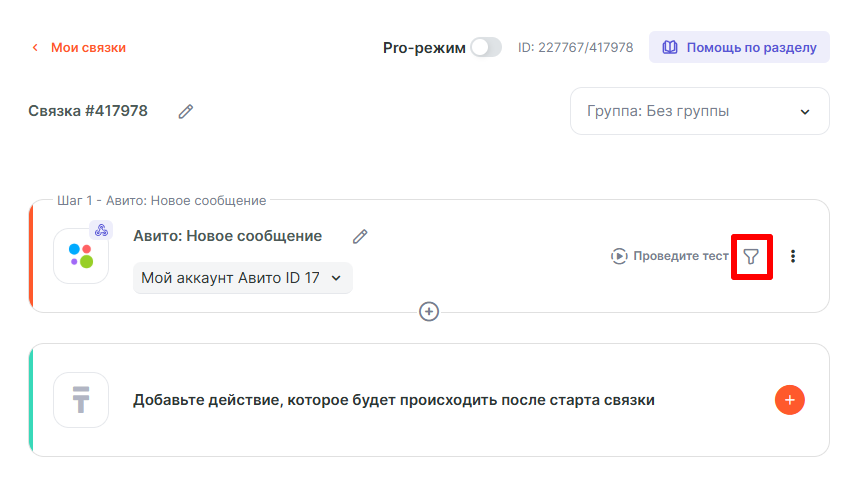Image resolution: width=854 pixels, height=482 pixels.
Task: Click pencil icon beside Авито: Новое сообщение
Action: (x=360, y=237)
